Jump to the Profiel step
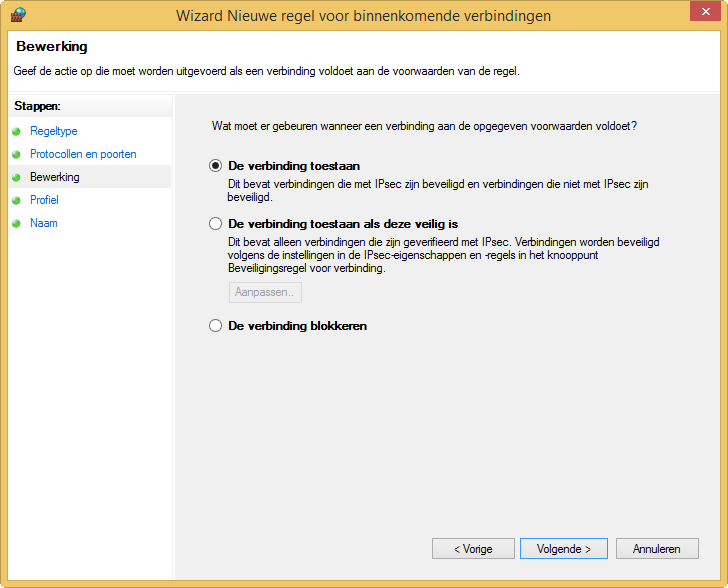Viewport: 728px width, 588px height. (44, 200)
